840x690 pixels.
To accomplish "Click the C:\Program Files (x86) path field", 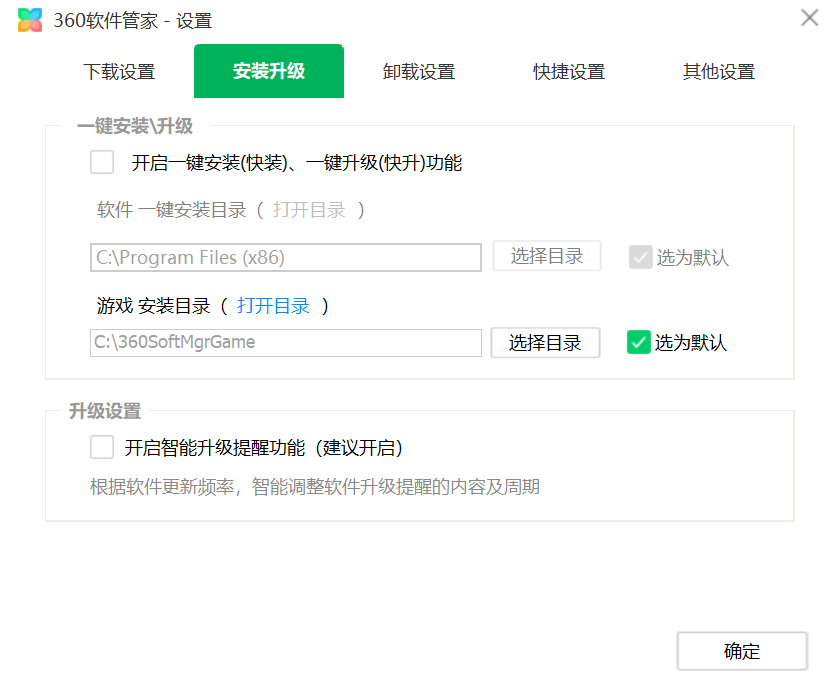I will pos(286,258).
